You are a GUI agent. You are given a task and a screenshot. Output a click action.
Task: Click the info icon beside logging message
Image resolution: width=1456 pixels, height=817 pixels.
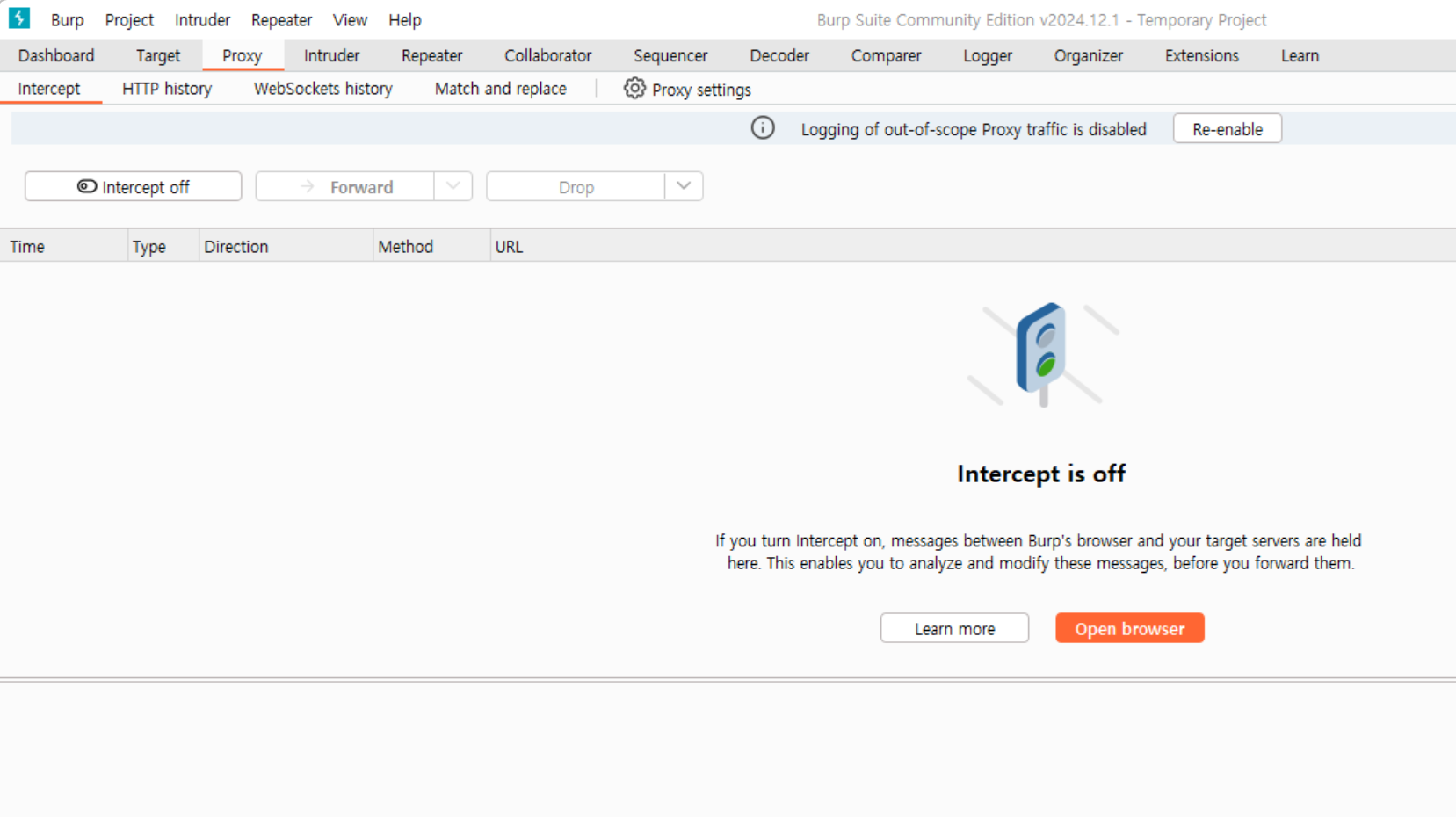click(x=763, y=128)
